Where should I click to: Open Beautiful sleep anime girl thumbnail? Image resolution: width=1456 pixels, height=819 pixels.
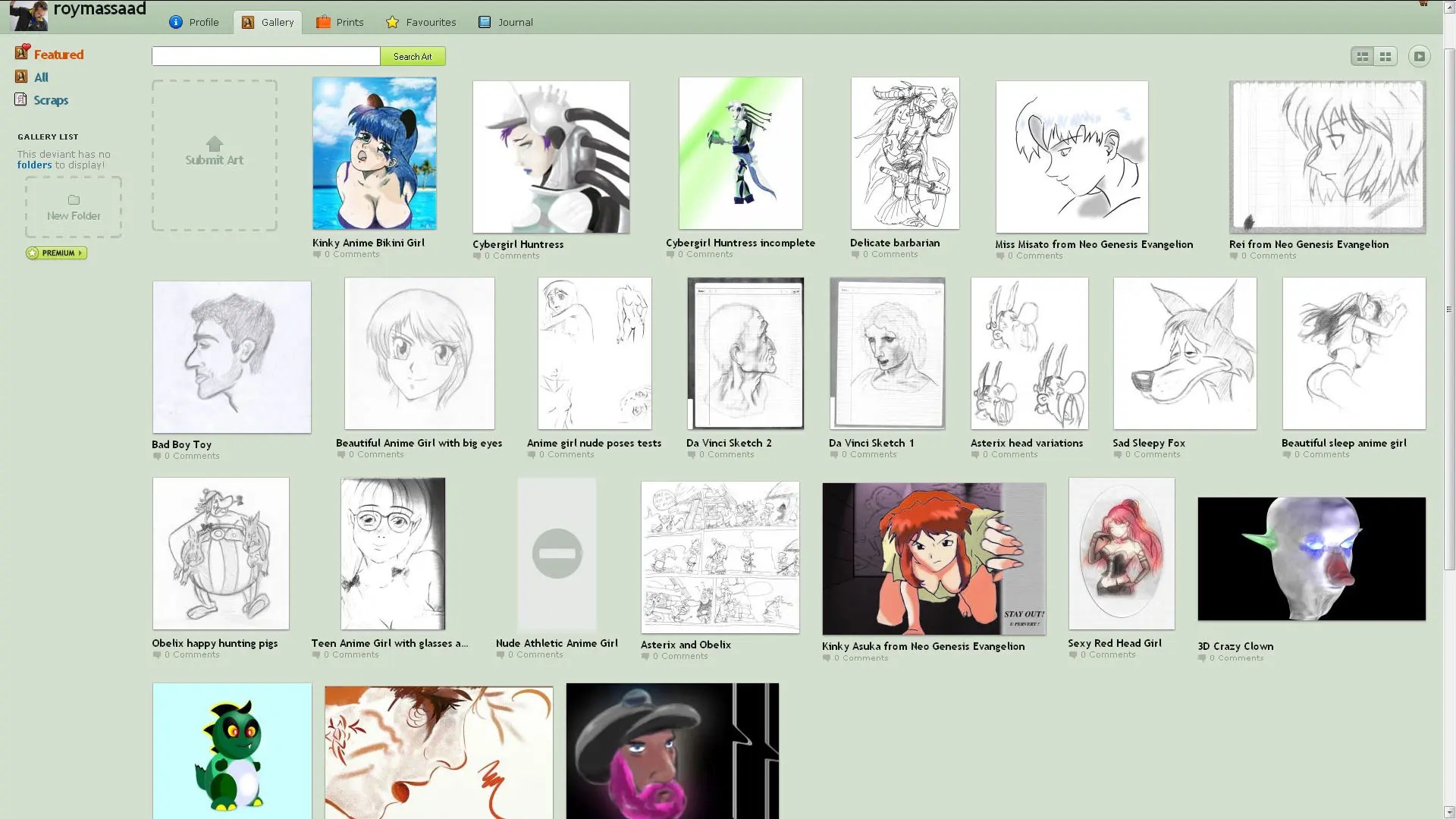1354,353
